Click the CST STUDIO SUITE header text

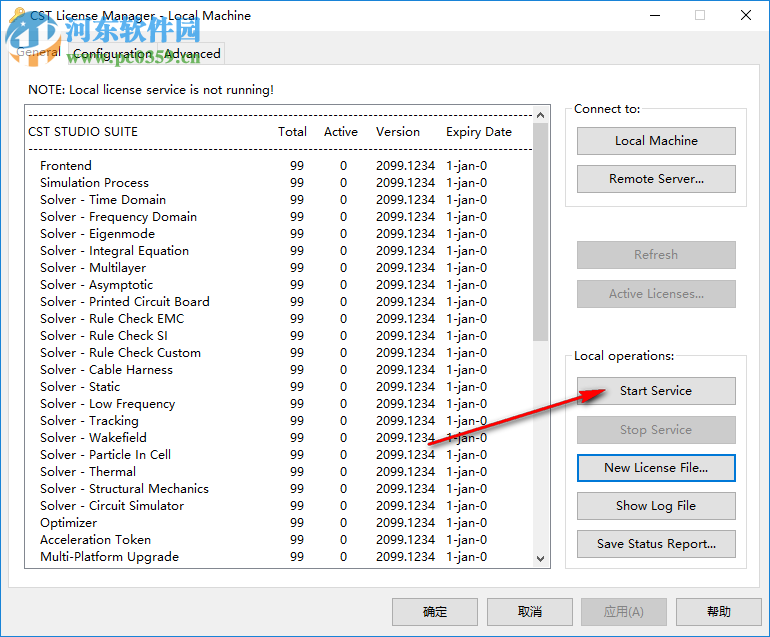83,132
